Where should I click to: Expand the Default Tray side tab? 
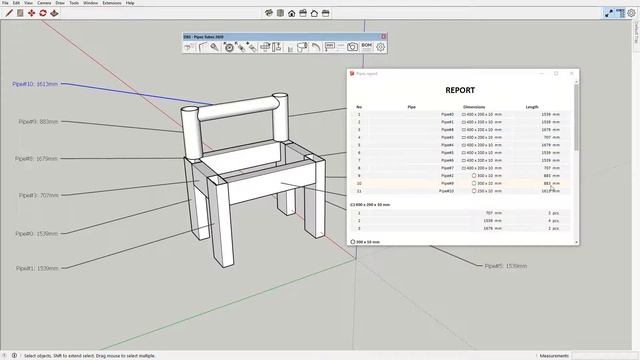(636, 33)
